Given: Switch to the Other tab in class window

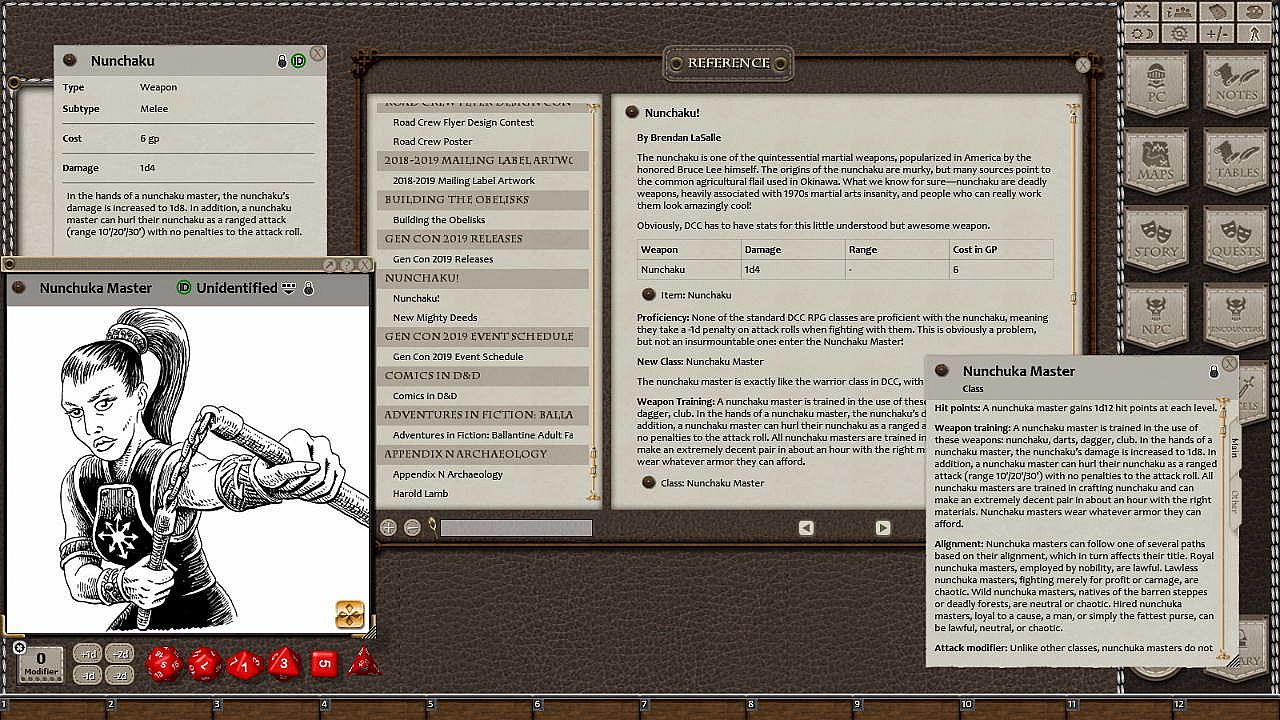Looking at the screenshot, I should [1234, 501].
